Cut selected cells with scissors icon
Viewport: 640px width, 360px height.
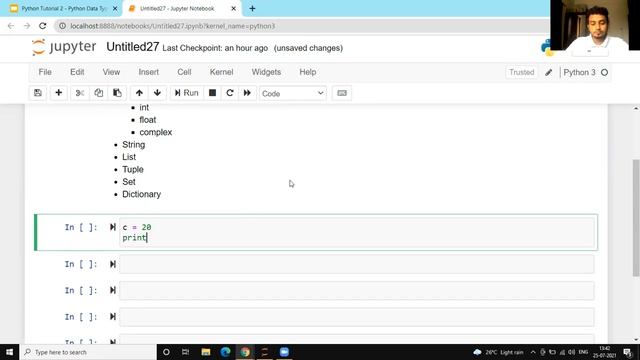(80, 93)
